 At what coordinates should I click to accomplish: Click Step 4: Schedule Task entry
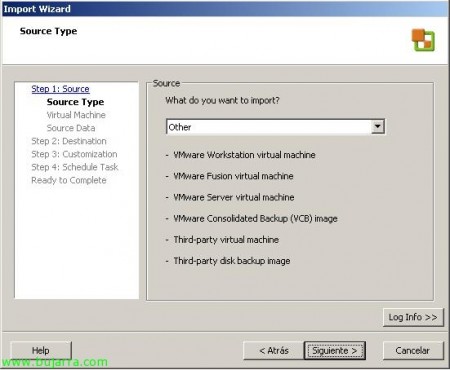75,167
